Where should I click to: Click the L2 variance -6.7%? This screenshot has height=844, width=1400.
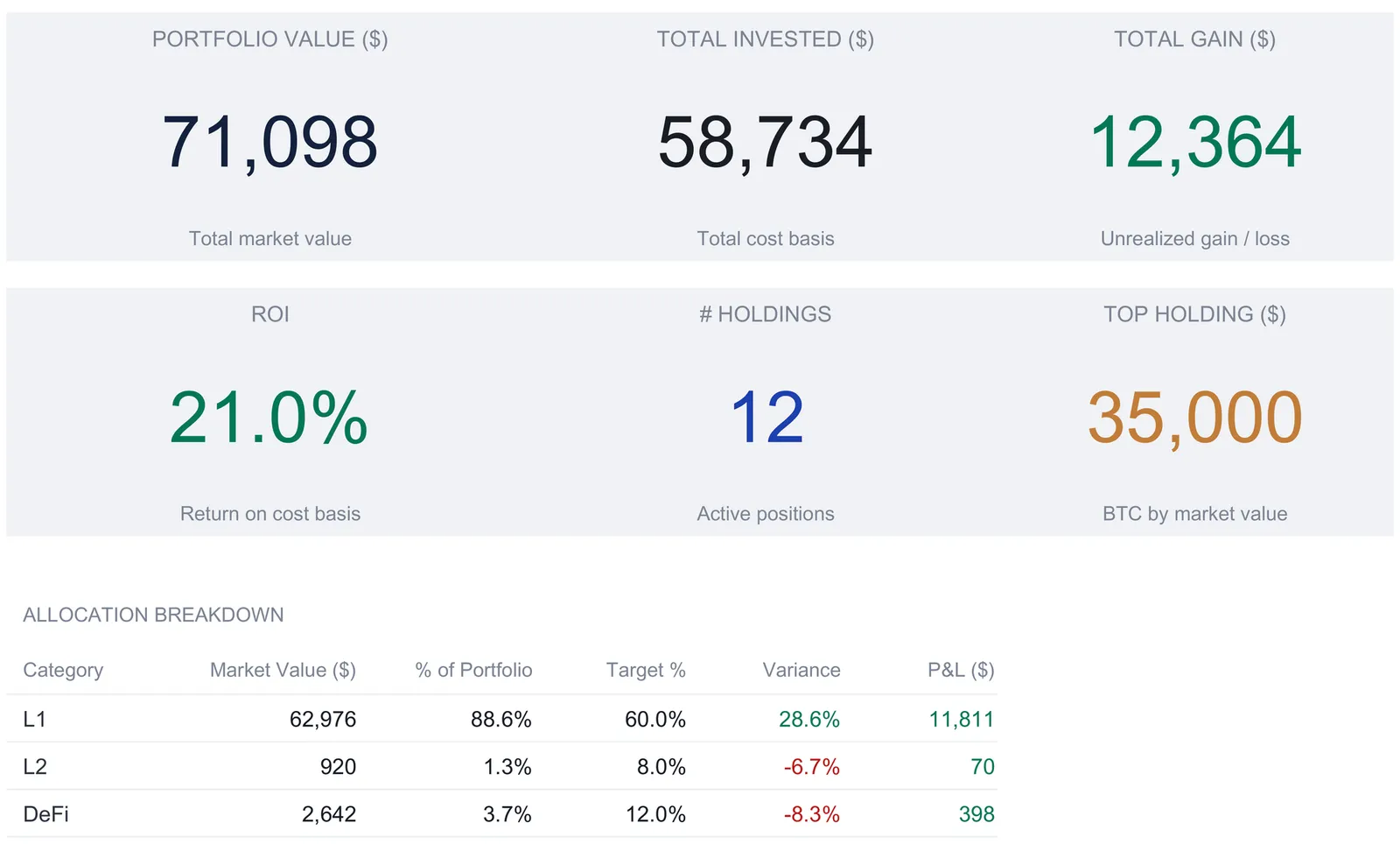click(x=812, y=767)
